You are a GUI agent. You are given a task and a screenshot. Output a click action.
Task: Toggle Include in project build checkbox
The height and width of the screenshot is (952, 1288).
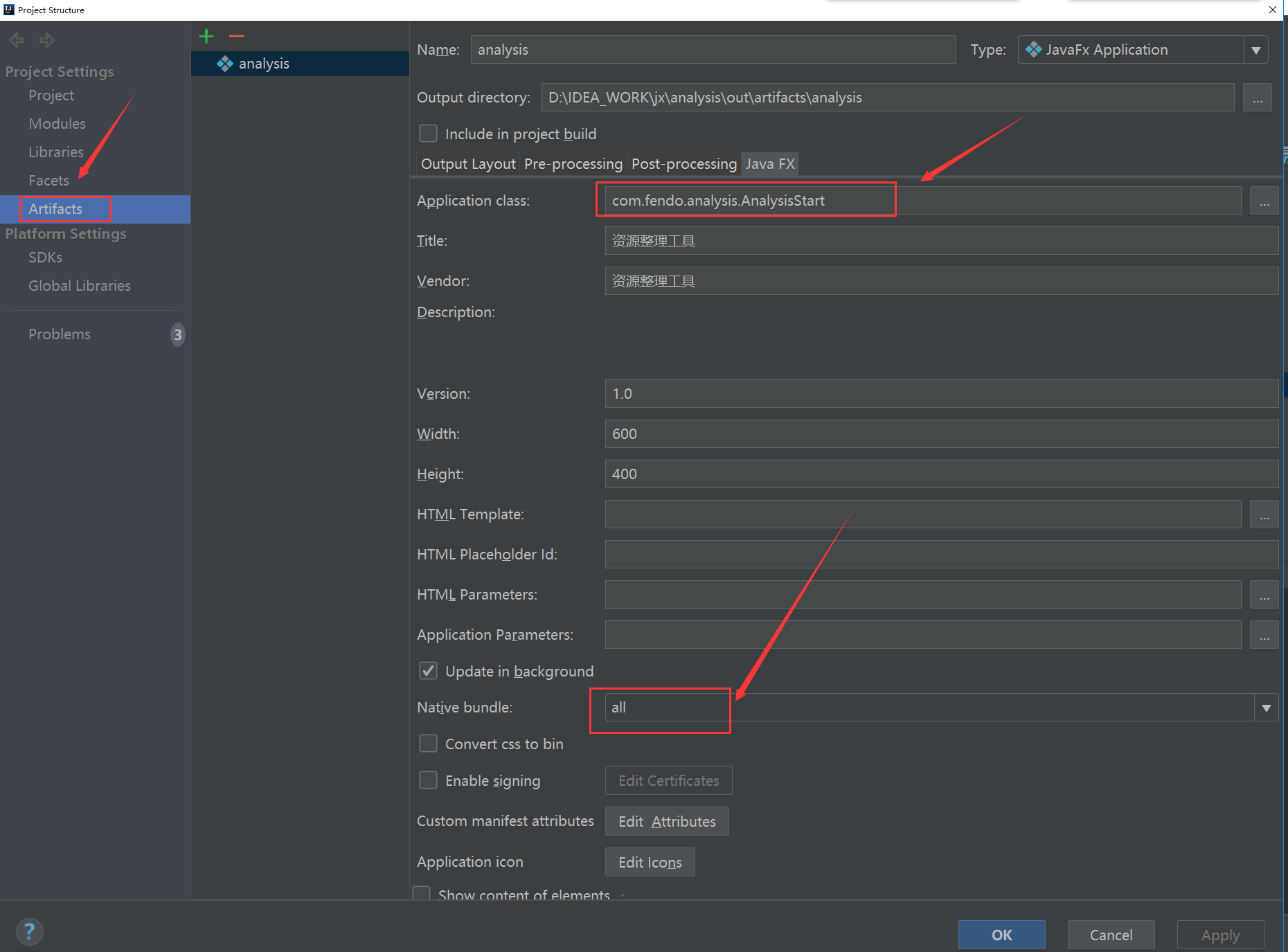(429, 134)
